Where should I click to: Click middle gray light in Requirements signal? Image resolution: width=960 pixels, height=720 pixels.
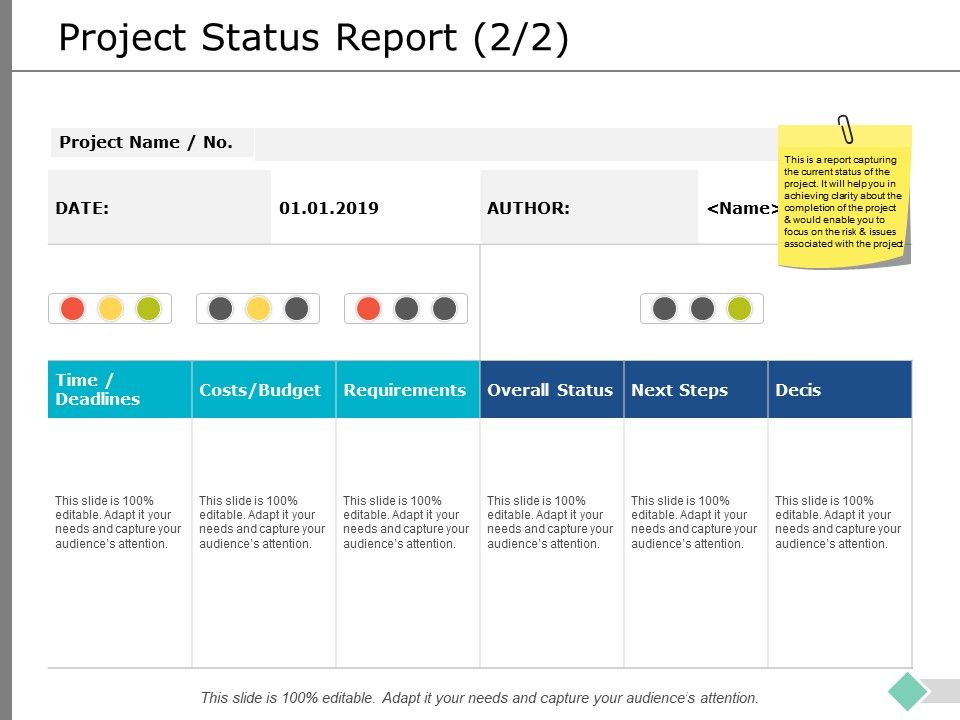407,309
